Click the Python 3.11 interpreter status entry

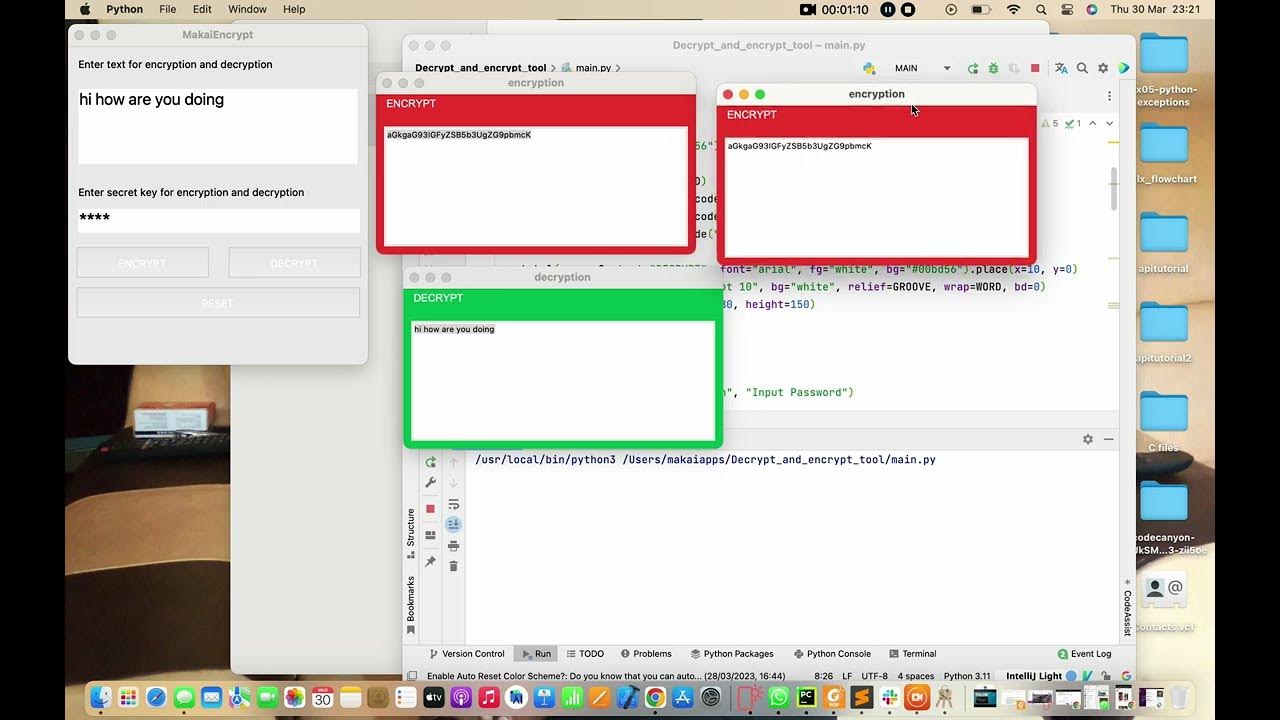pyautogui.click(x=967, y=676)
